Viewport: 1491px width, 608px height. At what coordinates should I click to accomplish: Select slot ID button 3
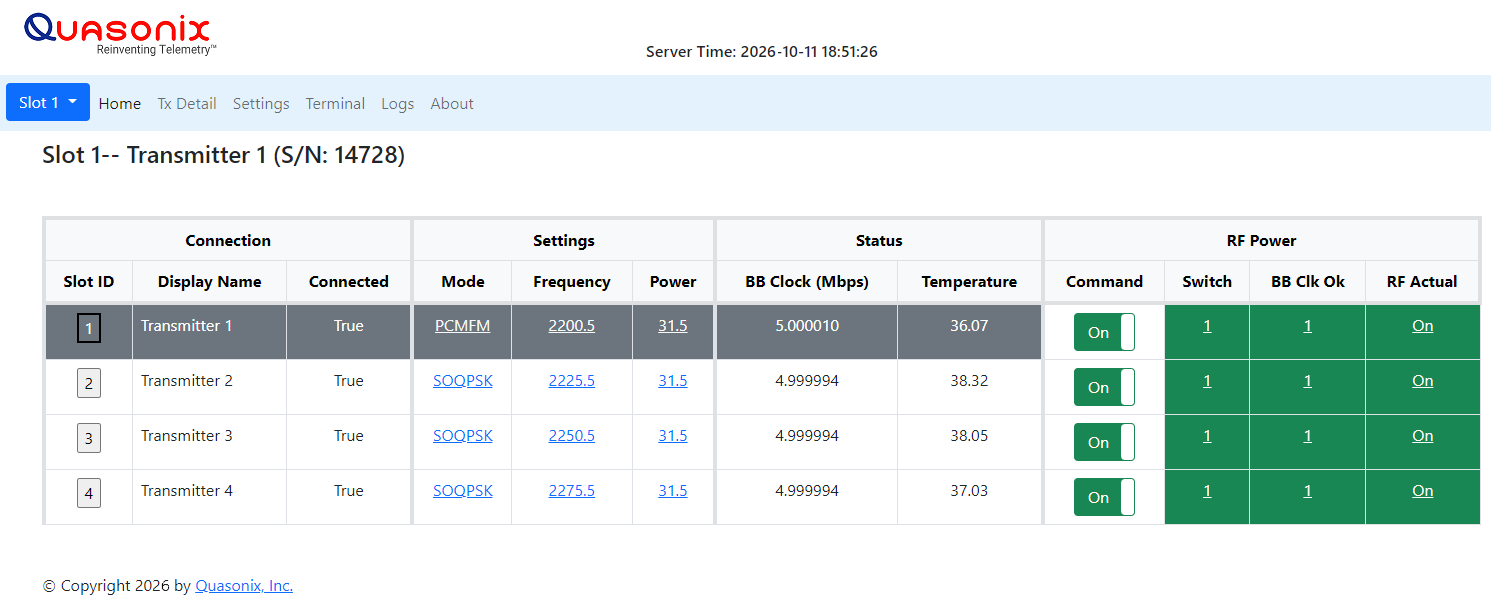[89, 438]
